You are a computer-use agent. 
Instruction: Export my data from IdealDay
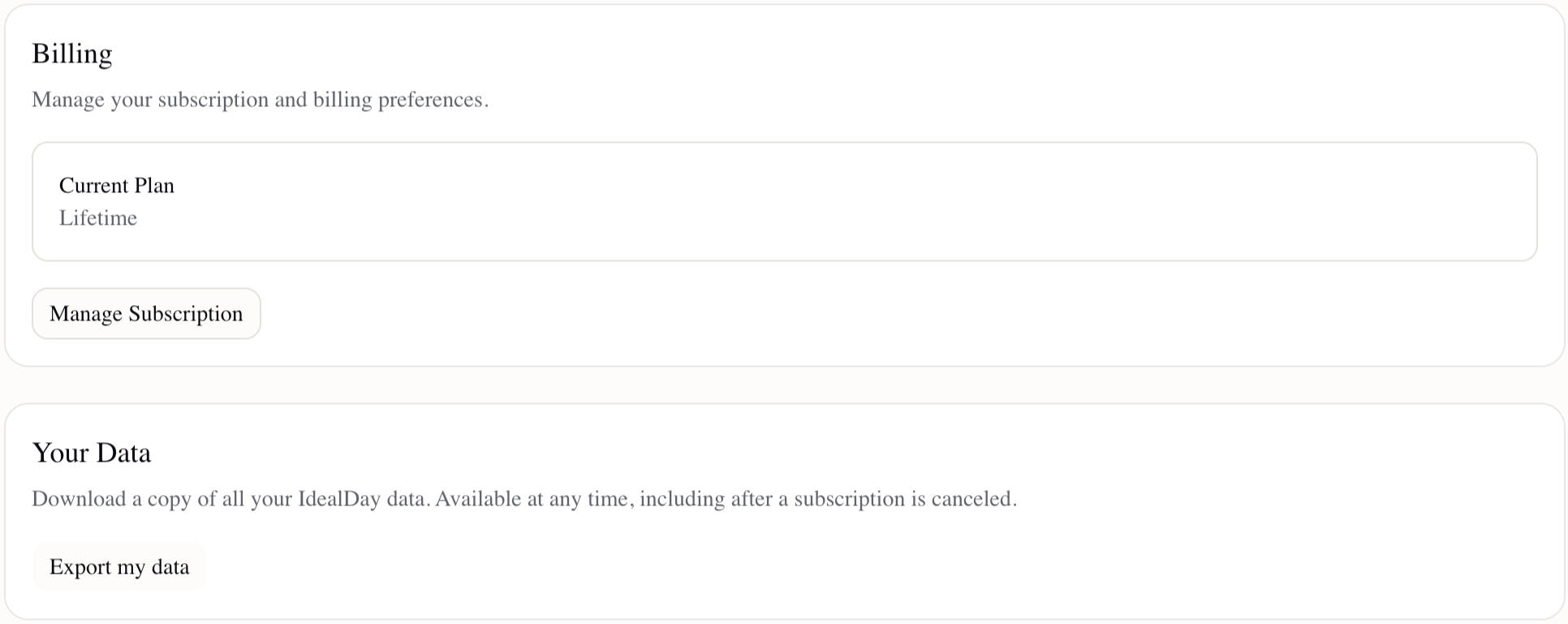(119, 567)
